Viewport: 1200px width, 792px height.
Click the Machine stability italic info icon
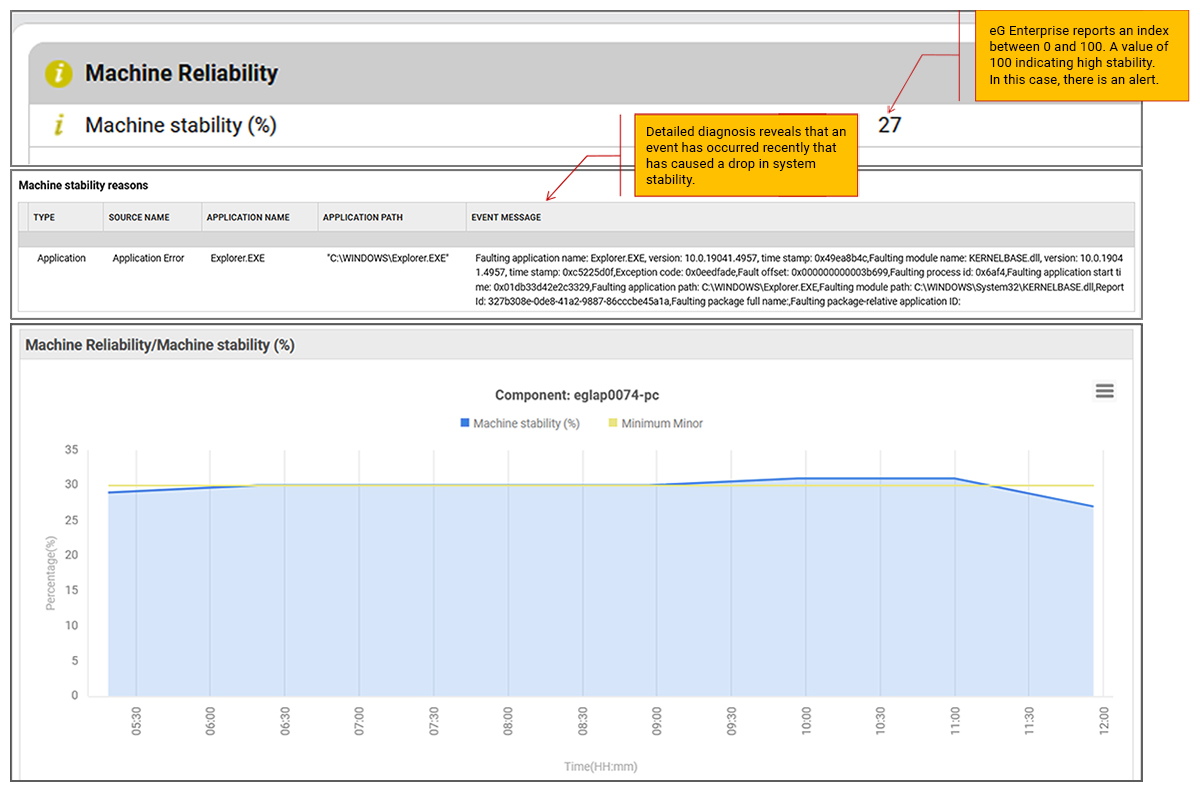pos(59,126)
